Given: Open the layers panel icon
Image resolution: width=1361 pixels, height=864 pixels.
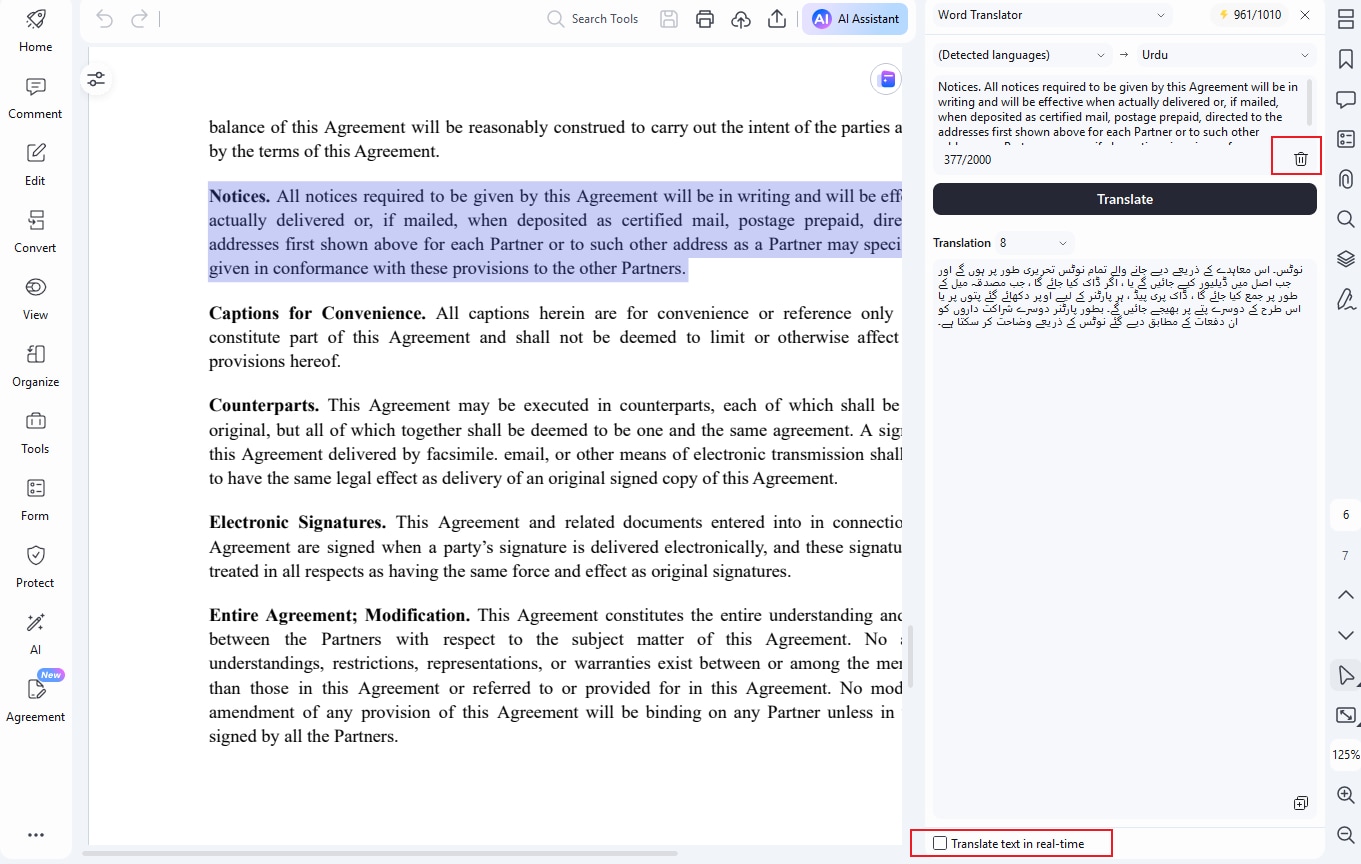Looking at the screenshot, I should [1346, 258].
